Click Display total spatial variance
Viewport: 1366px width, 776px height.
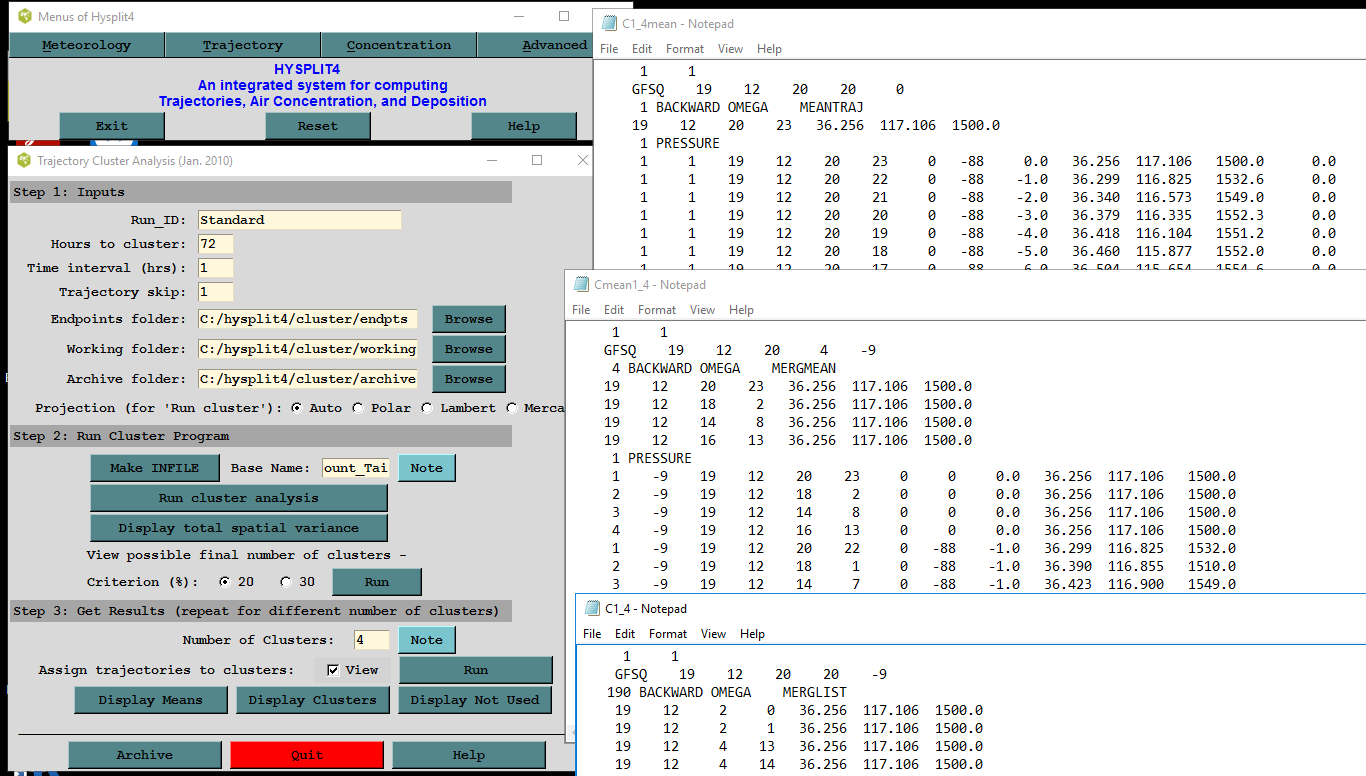click(x=238, y=528)
